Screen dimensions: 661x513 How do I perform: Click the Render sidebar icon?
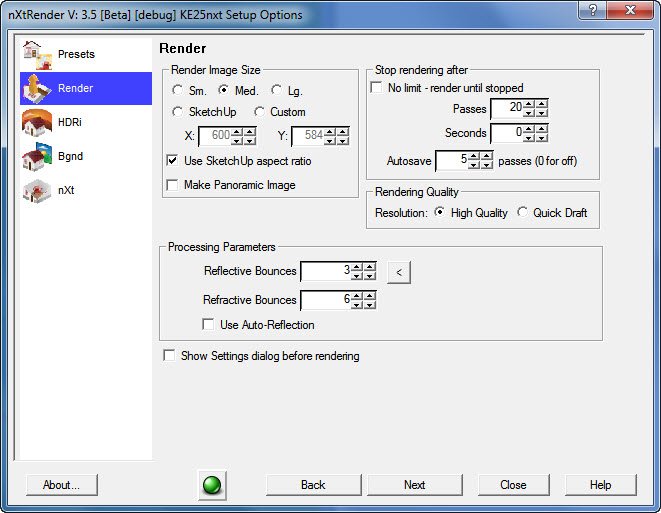pyautogui.click(x=37, y=89)
